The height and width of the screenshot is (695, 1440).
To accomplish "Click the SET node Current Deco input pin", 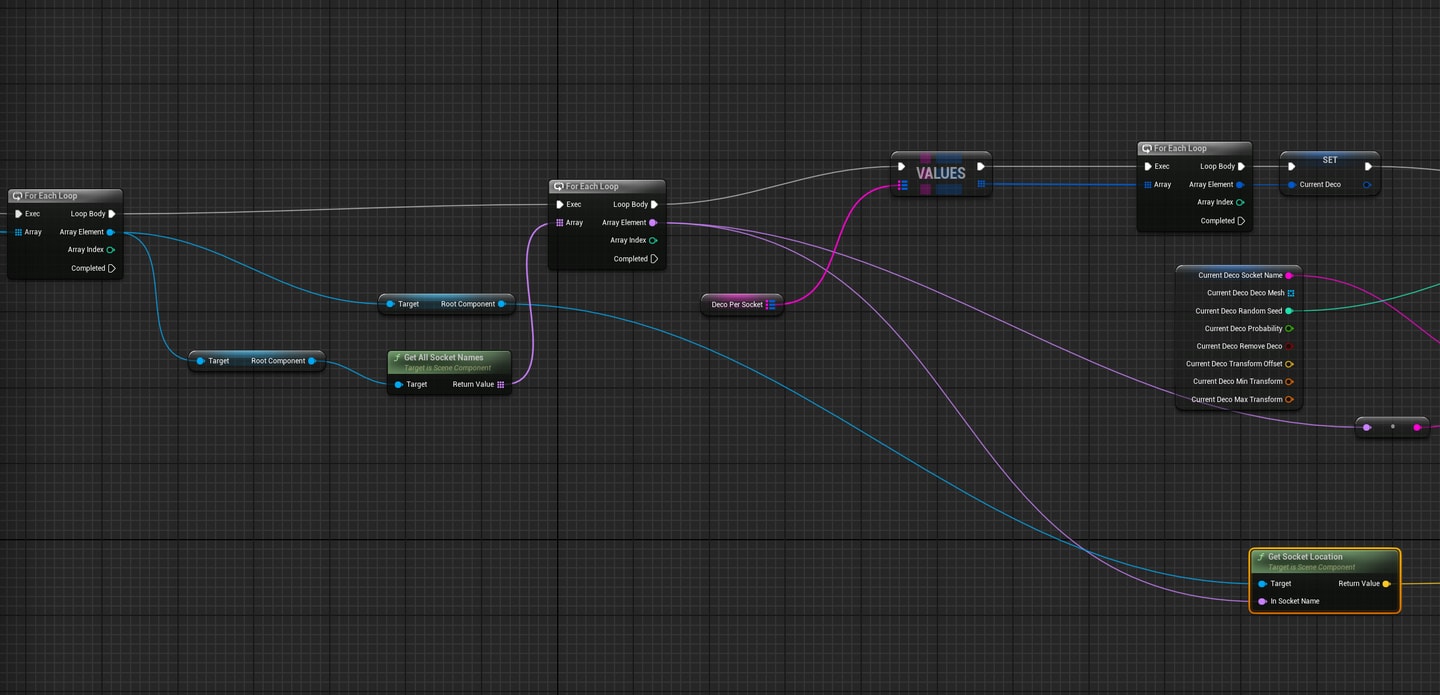I will click(1292, 184).
